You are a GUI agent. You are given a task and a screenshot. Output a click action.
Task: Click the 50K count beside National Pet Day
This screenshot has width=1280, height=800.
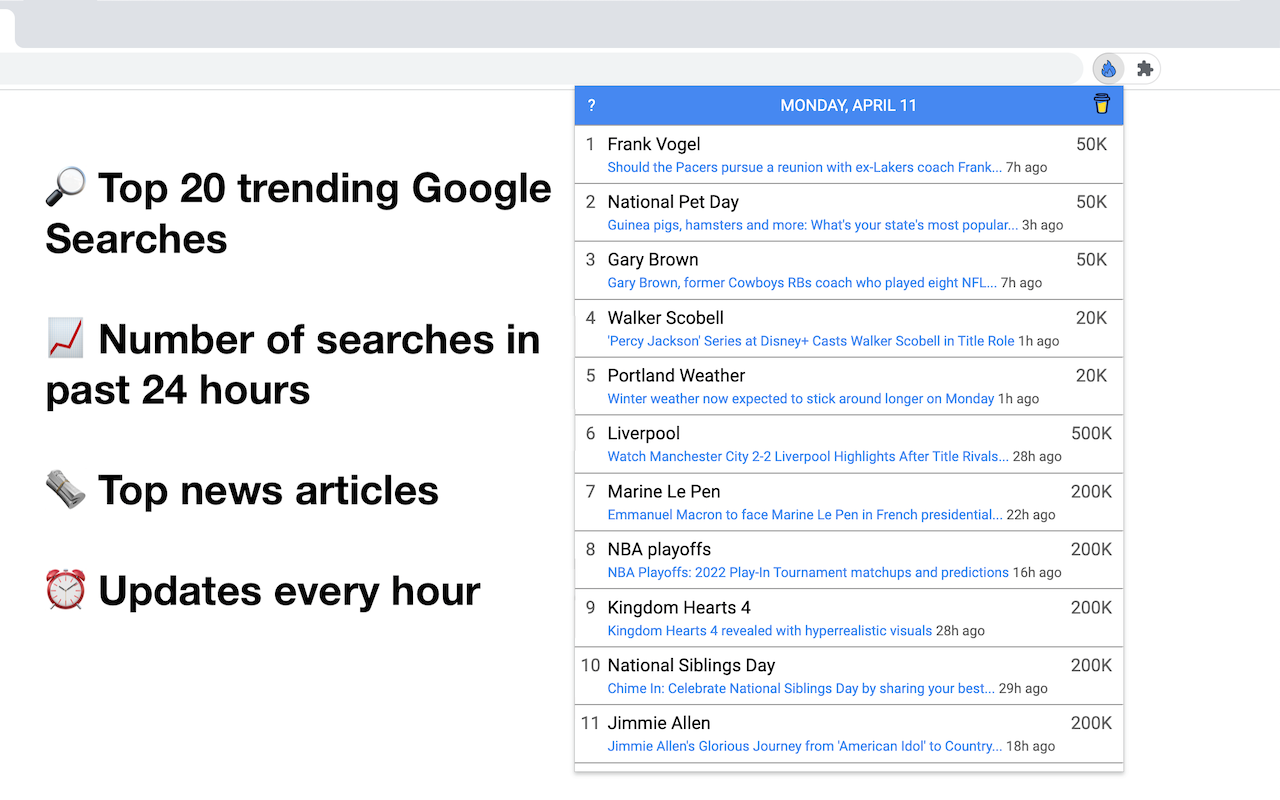(1092, 202)
